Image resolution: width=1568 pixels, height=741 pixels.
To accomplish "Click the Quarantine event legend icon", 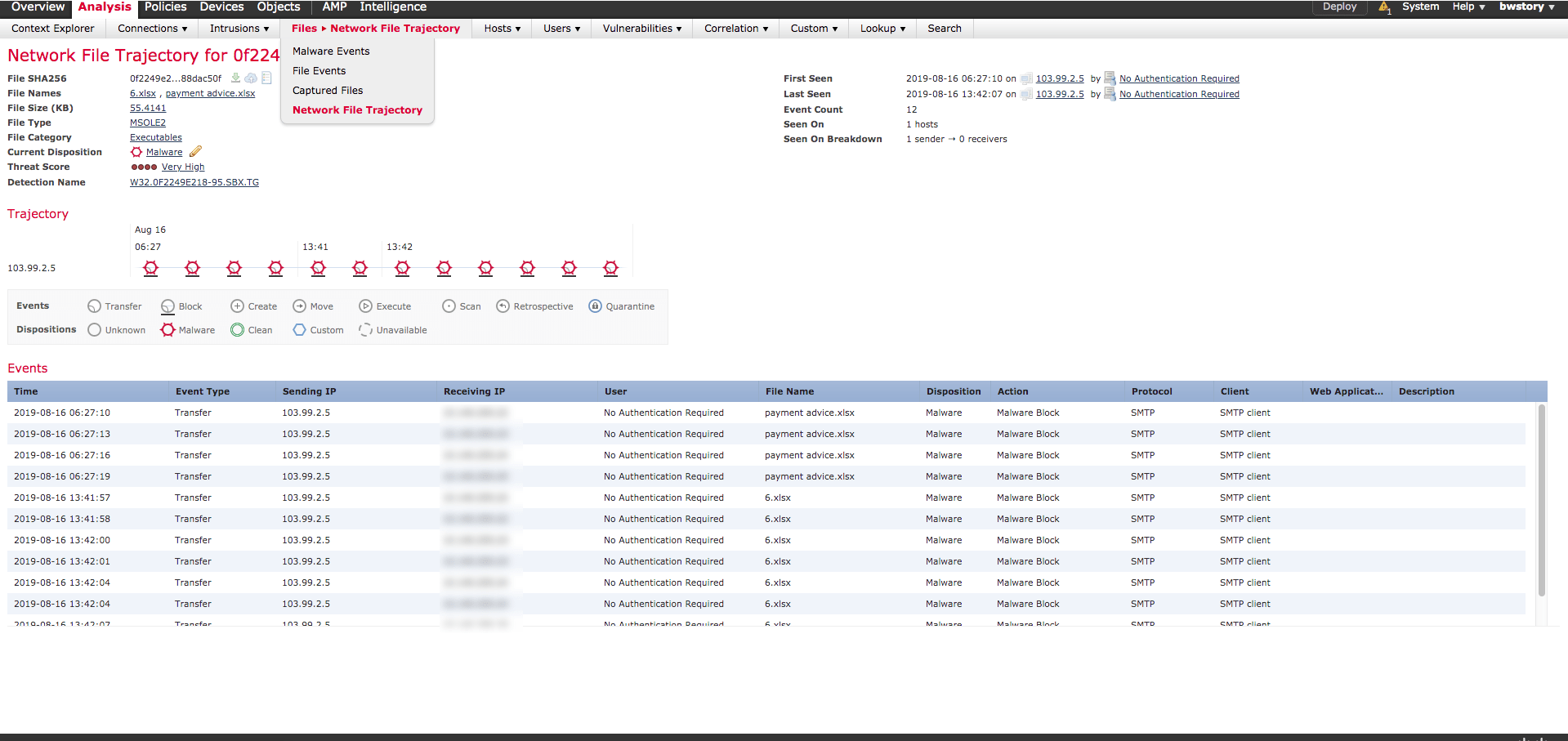I will tap(595, 306).
